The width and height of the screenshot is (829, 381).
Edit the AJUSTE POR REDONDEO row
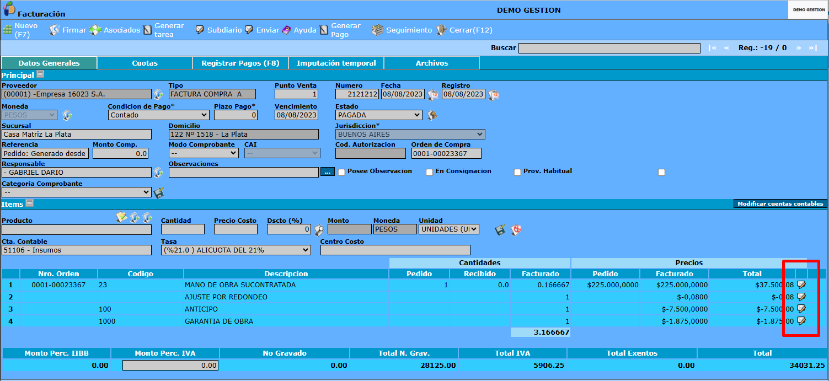pos(802,296)
